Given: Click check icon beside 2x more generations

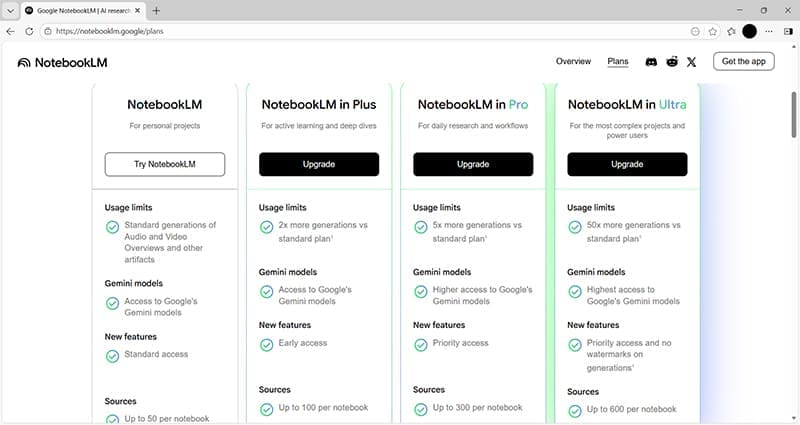Looking at the screenshot, I should [266, 227].
